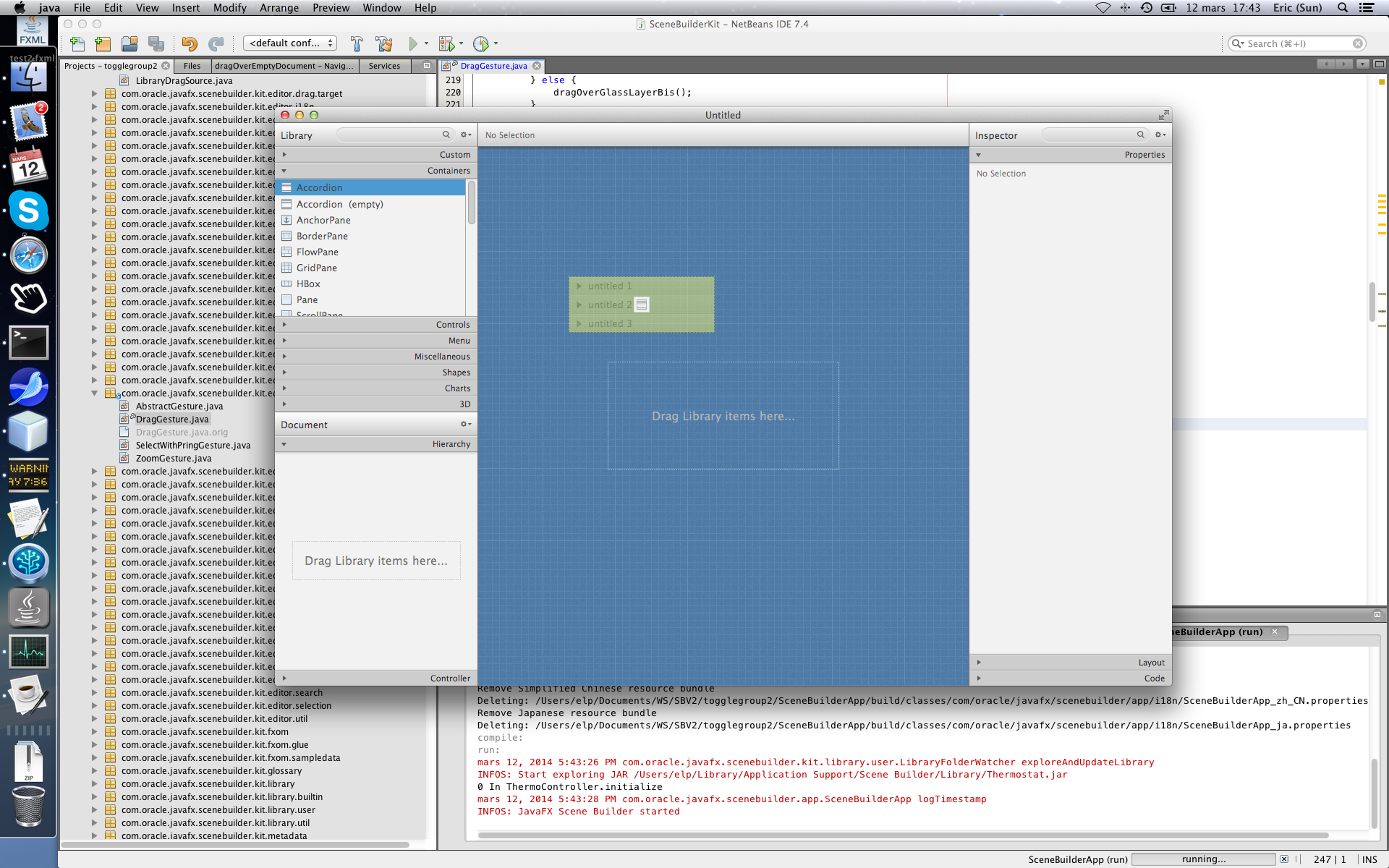This screenshot has width=1389, height=868.
Task: Click the Profile Project clock icon
Action: (x=480, y=44)
